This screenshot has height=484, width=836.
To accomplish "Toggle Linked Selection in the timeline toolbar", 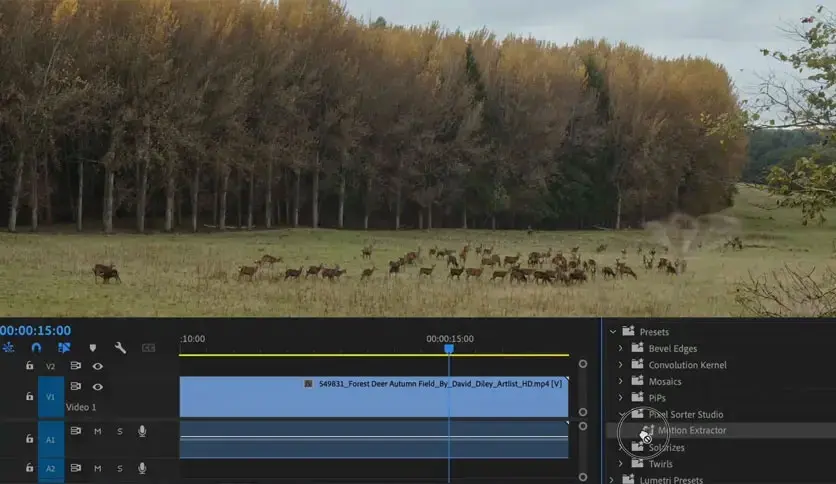I will coord(64,348).
